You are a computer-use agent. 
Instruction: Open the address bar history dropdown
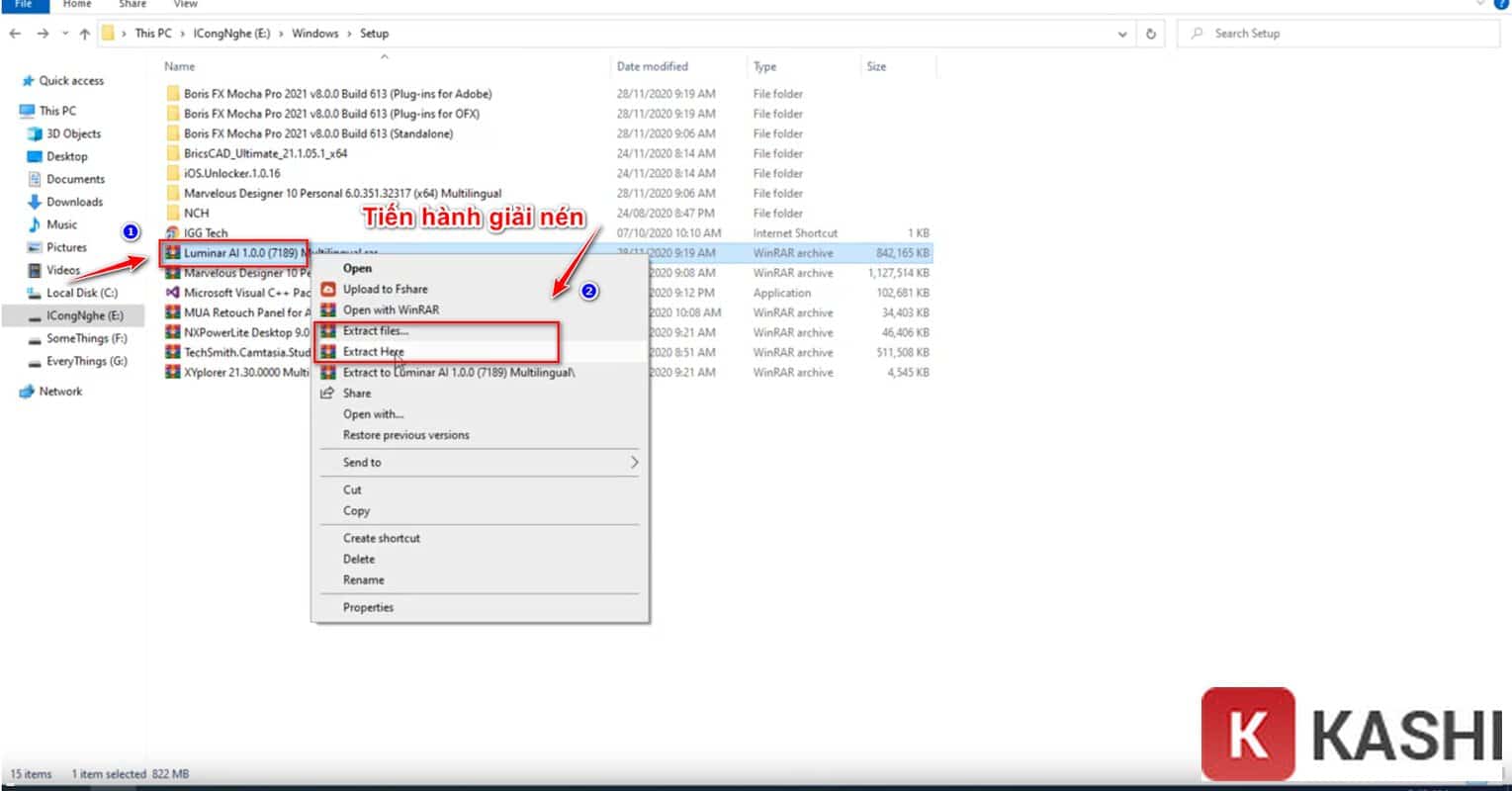coord(1122,34)
